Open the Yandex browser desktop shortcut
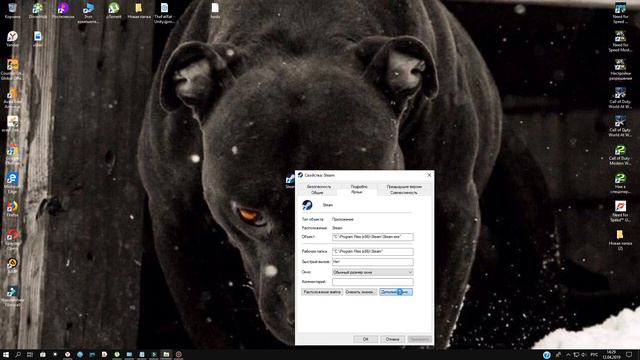 coord(12,39)
